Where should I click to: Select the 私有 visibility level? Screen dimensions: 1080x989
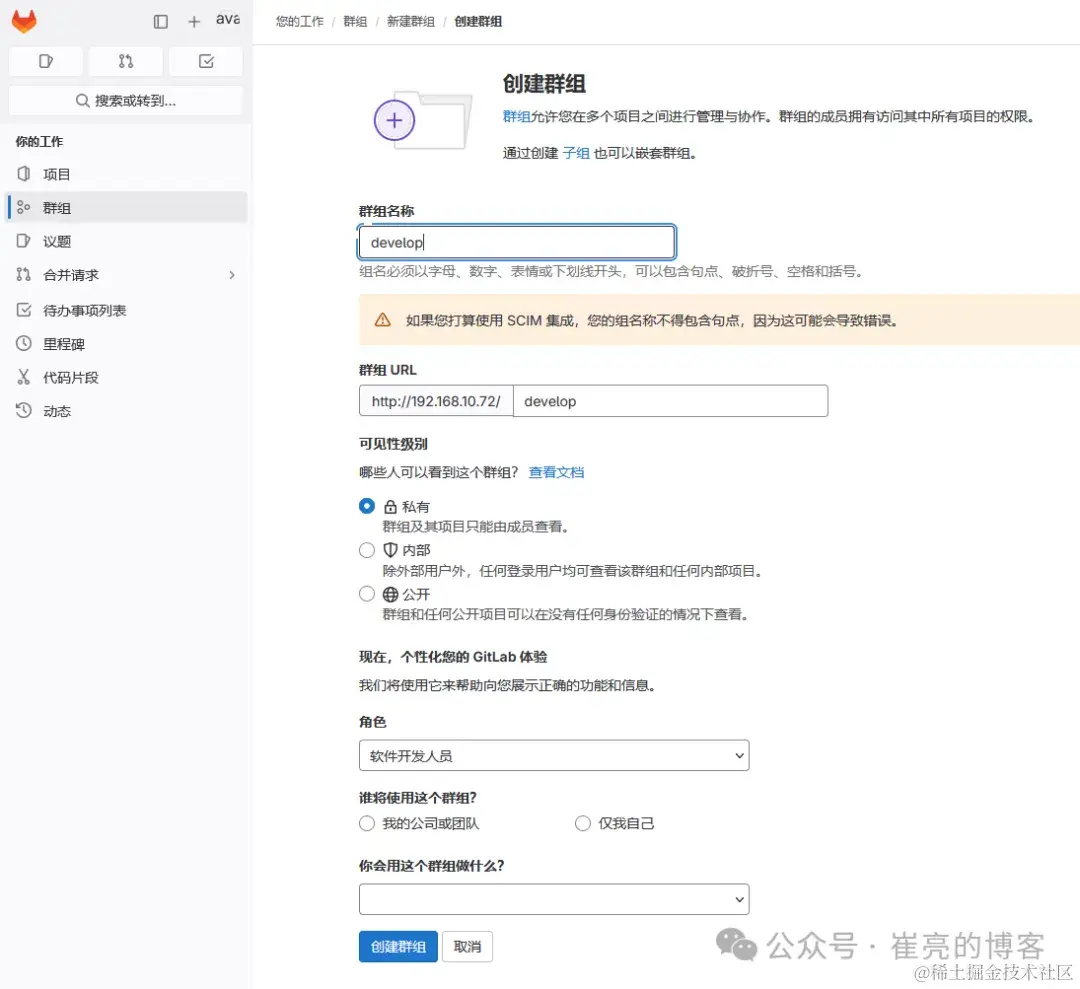pos(367,506)
